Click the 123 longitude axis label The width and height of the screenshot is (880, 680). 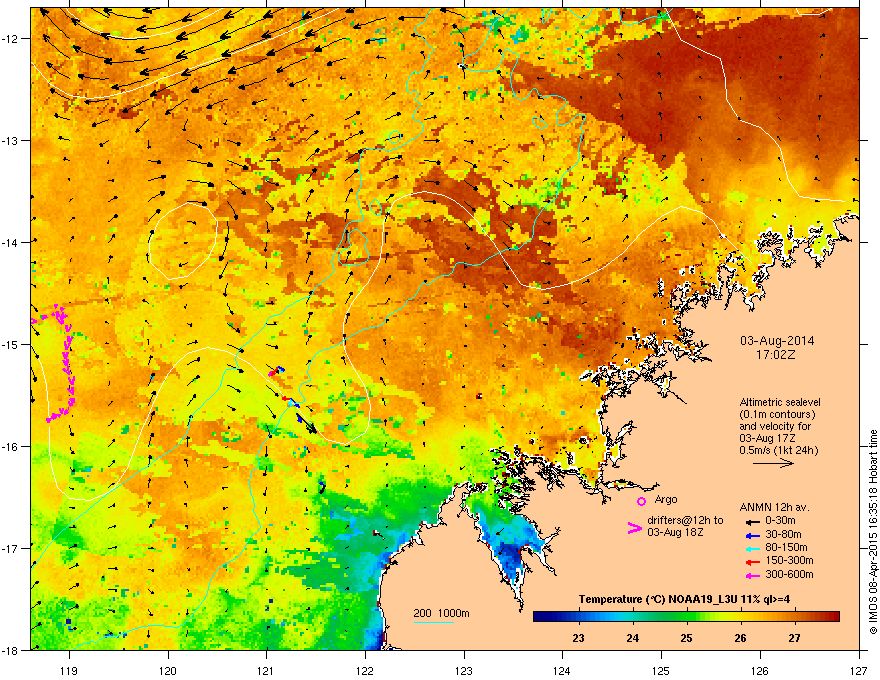click(x=464, y=670)
